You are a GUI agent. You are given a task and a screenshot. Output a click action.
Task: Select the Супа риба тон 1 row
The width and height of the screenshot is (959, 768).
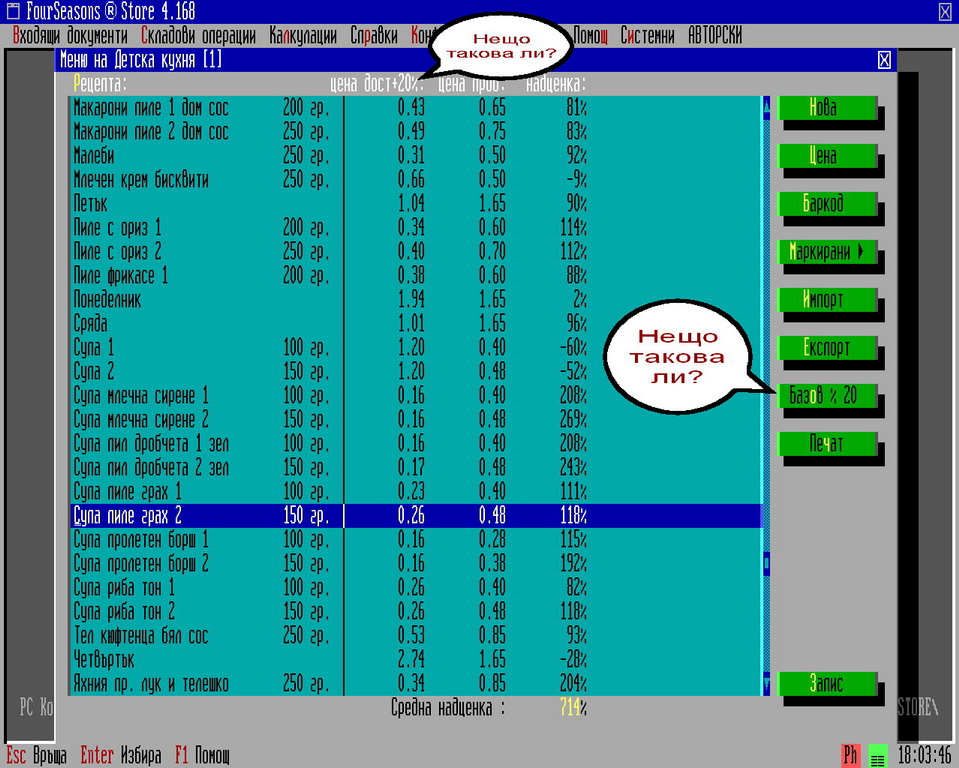coord(200,587)
